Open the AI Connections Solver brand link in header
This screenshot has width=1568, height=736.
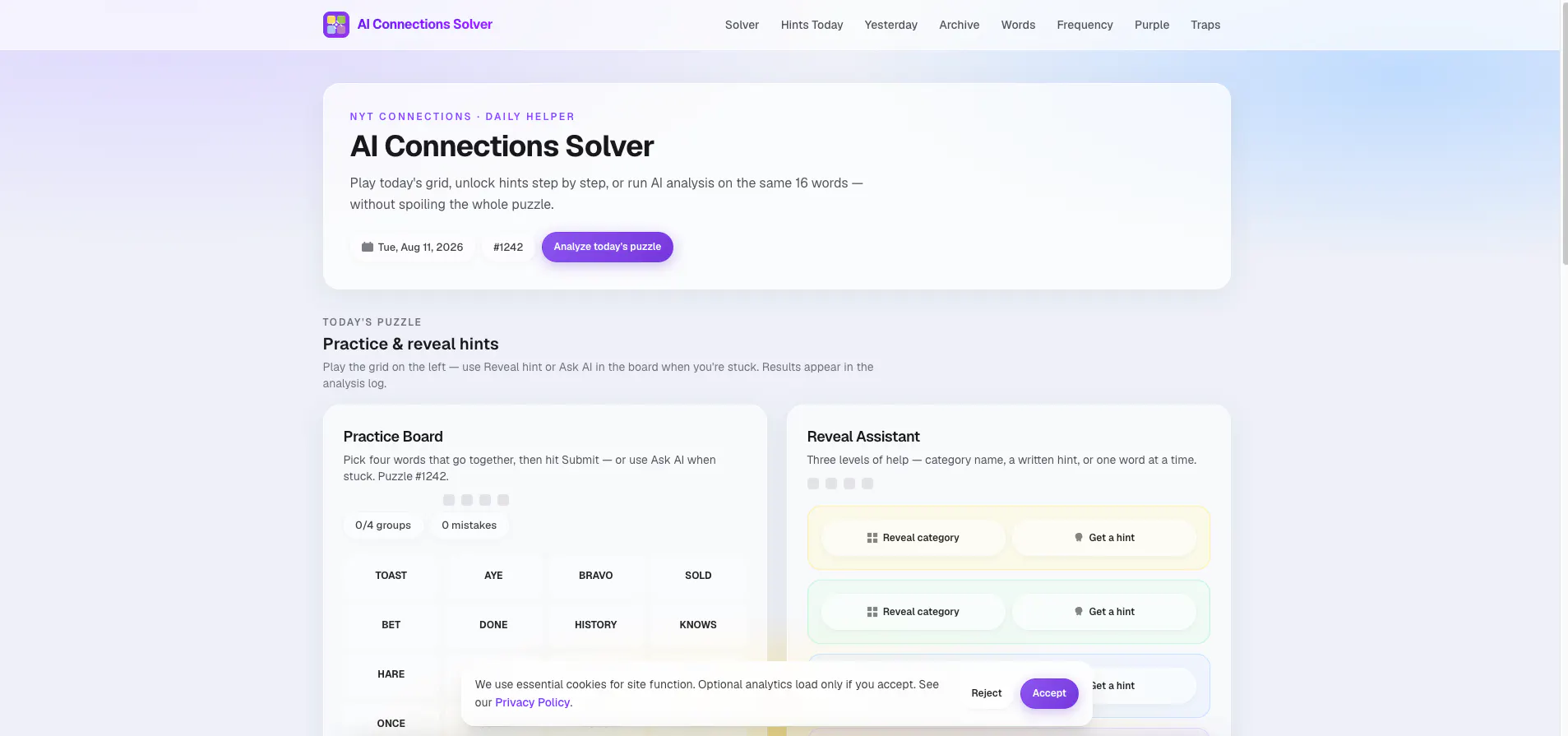[408, 25]
